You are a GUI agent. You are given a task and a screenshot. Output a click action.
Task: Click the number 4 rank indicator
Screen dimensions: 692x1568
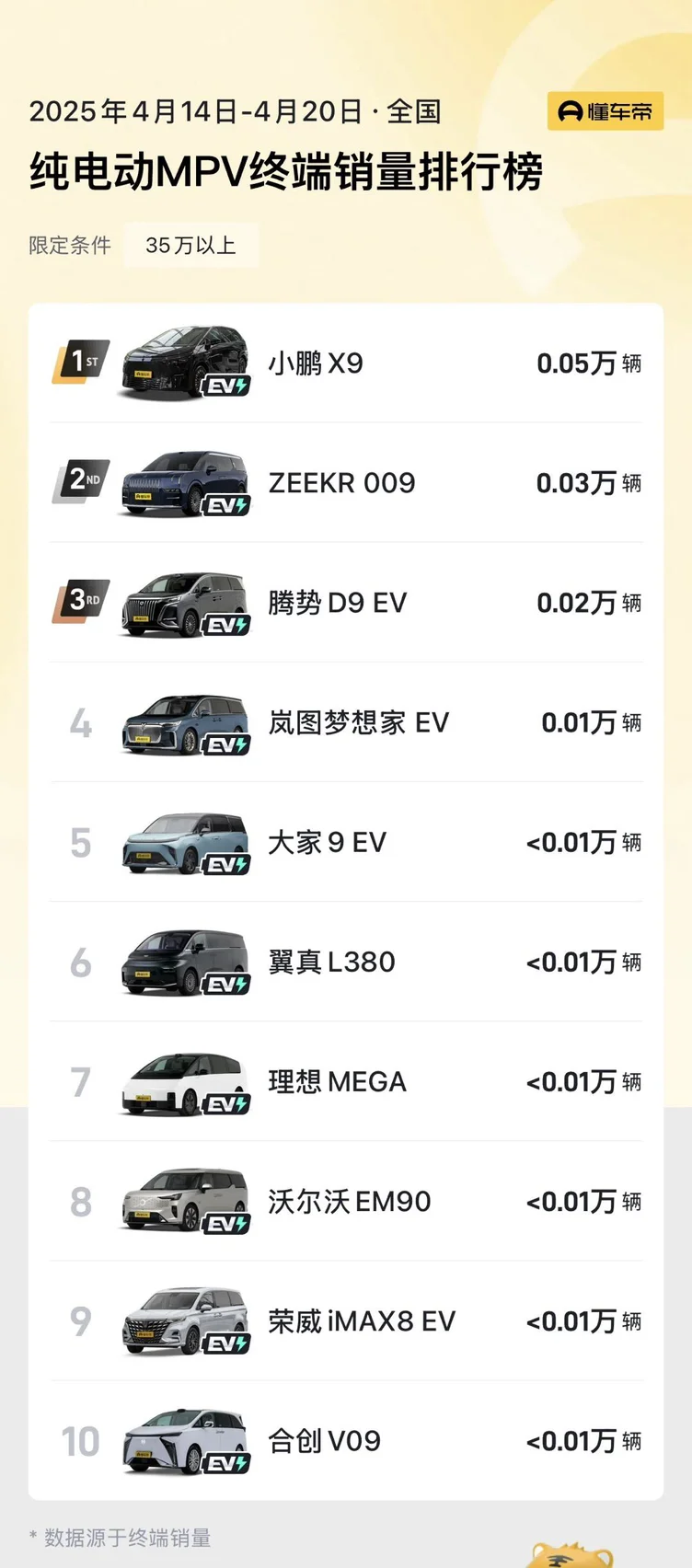pyautogui.click(x=81, y=723)
